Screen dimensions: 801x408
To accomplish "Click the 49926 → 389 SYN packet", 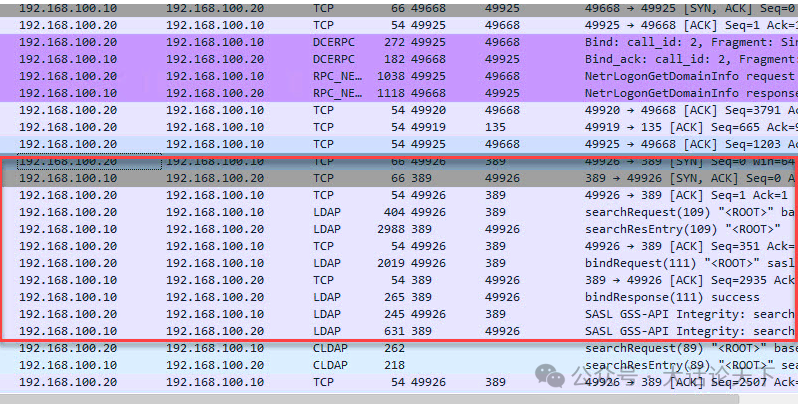I will [x=400, y=161].
